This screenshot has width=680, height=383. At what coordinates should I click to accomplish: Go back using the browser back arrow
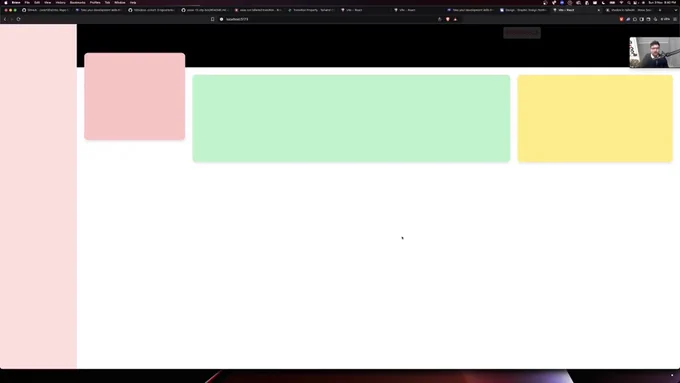coord(5,19)
